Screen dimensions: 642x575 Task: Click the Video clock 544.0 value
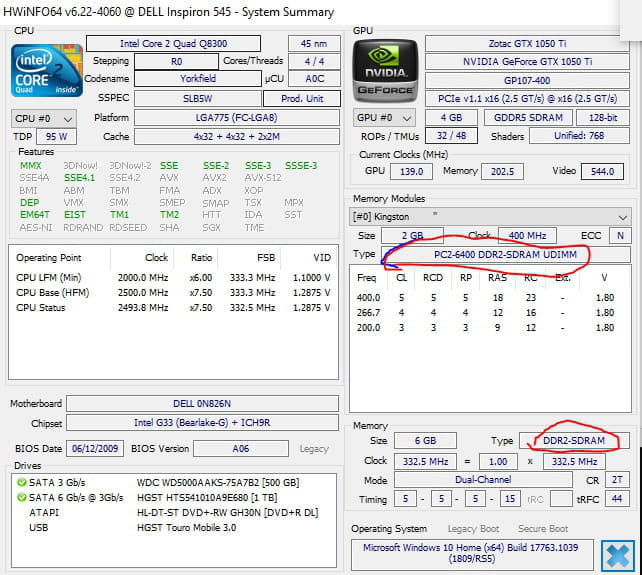coord(602,171)
